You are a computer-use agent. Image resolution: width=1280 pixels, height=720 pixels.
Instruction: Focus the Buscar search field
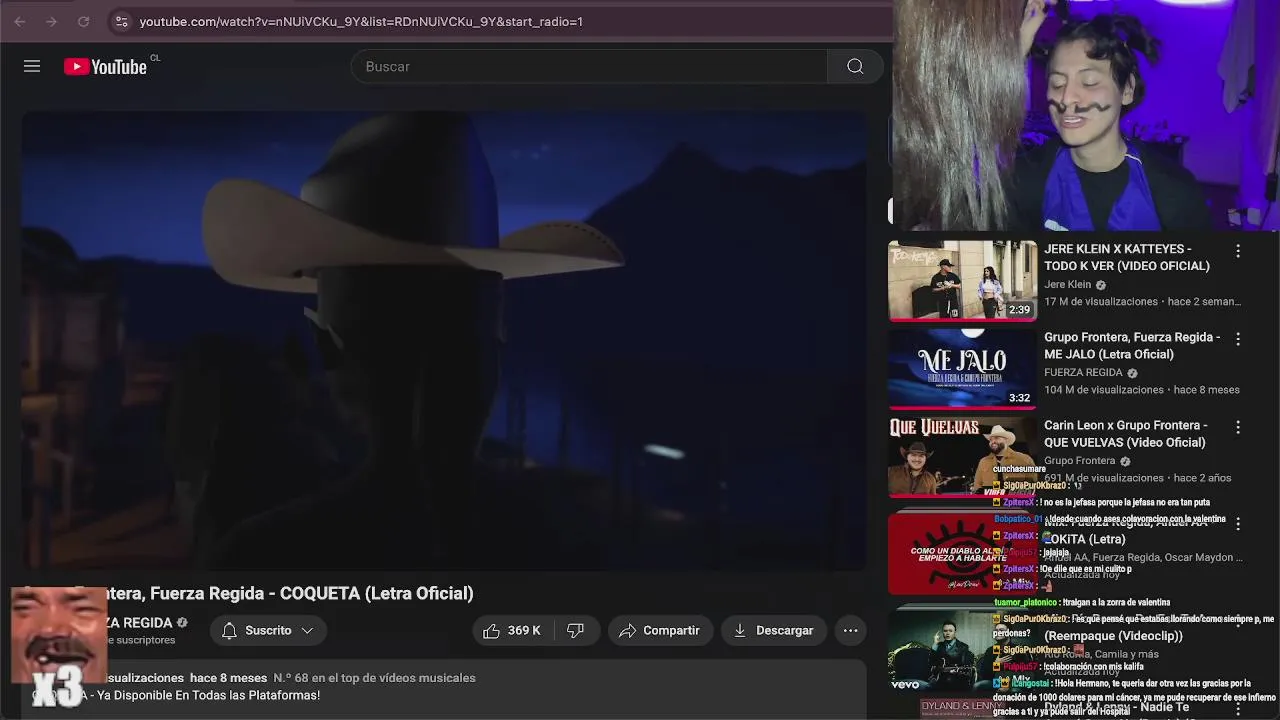(589, 66)
